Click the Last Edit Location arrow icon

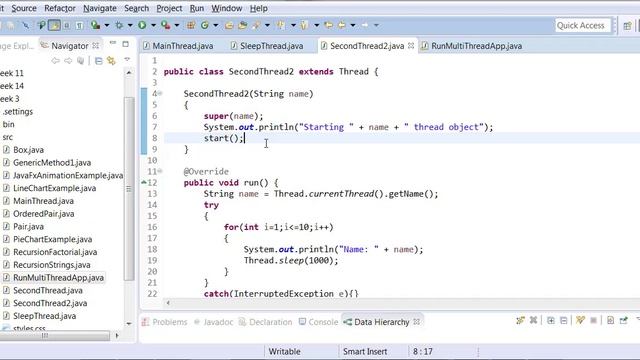pos(328,25)
